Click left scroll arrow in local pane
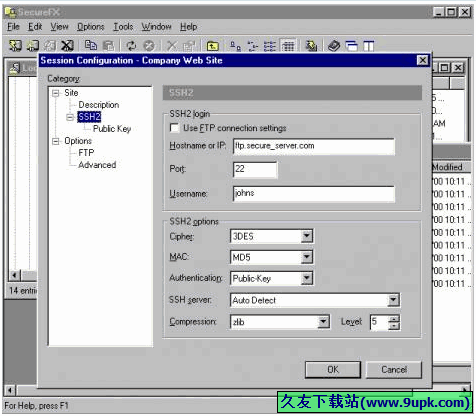 (x=14, y=276)
